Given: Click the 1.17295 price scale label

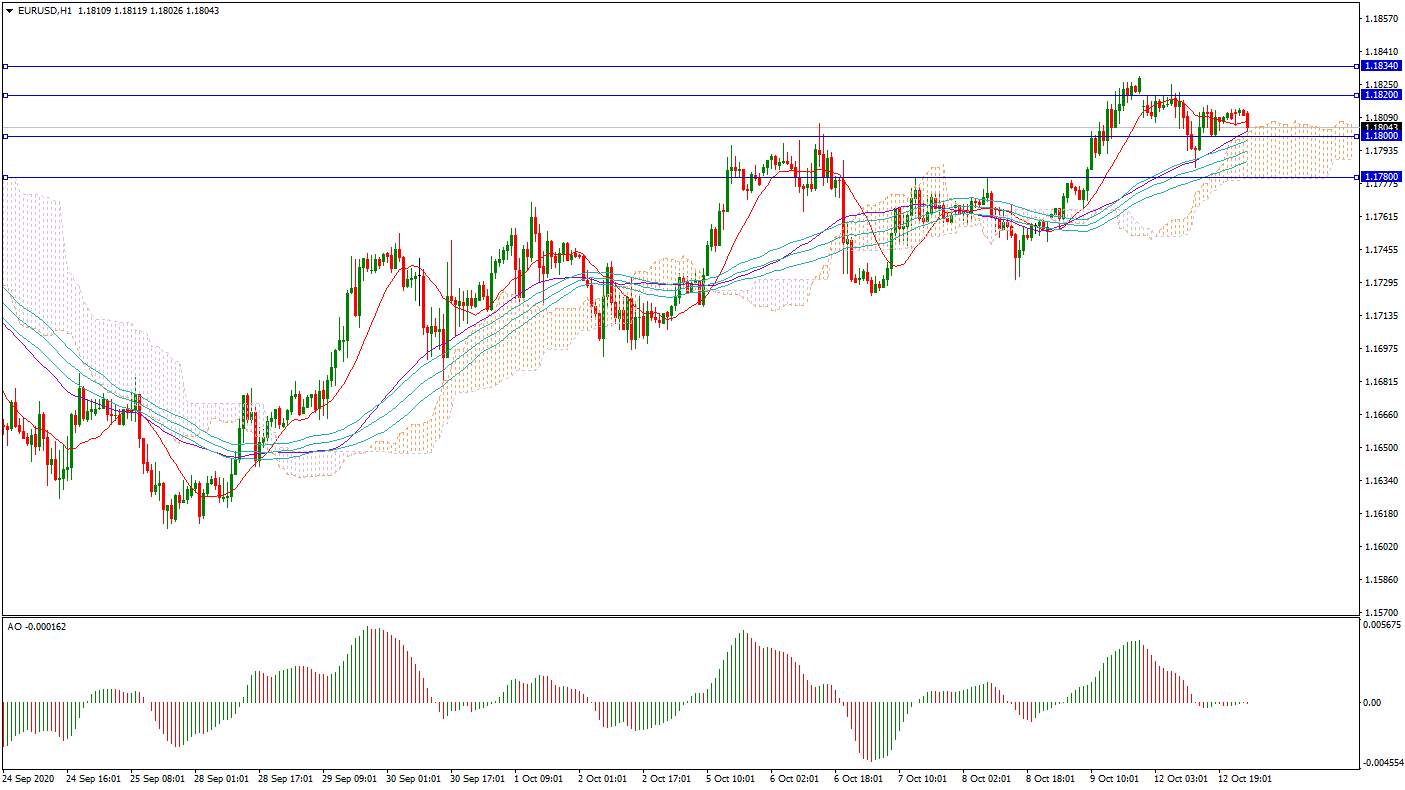Looking at the screenshot, I should (x=1381, y=283).
